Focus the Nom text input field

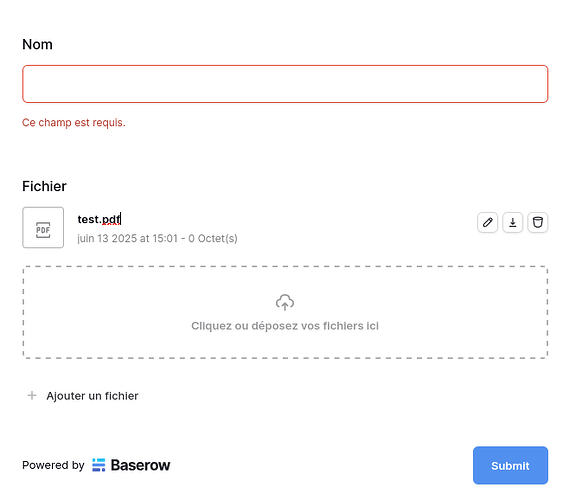point(285,84)
